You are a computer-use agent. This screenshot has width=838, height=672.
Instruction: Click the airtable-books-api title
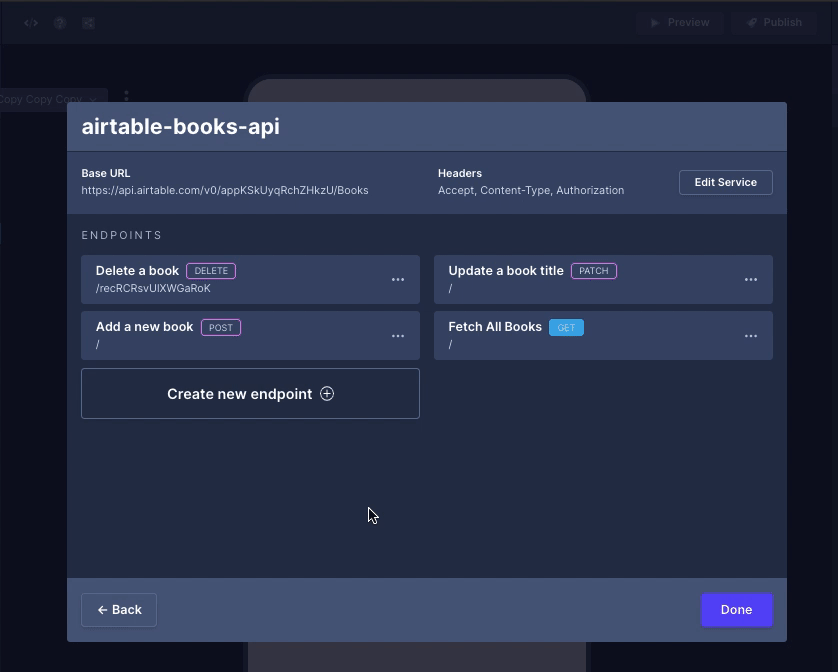click(180, 127)
